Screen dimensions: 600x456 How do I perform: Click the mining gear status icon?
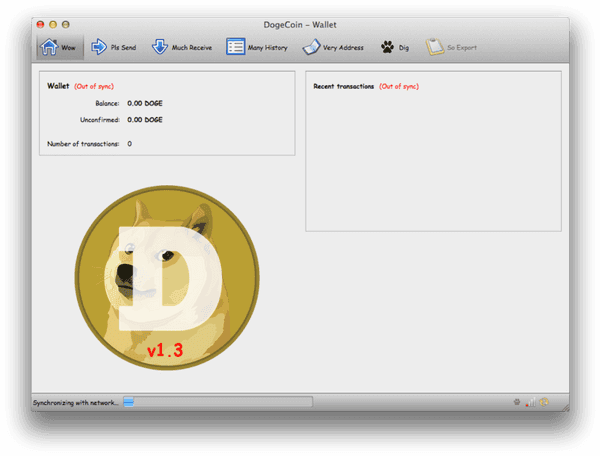[x=517, y=402]
